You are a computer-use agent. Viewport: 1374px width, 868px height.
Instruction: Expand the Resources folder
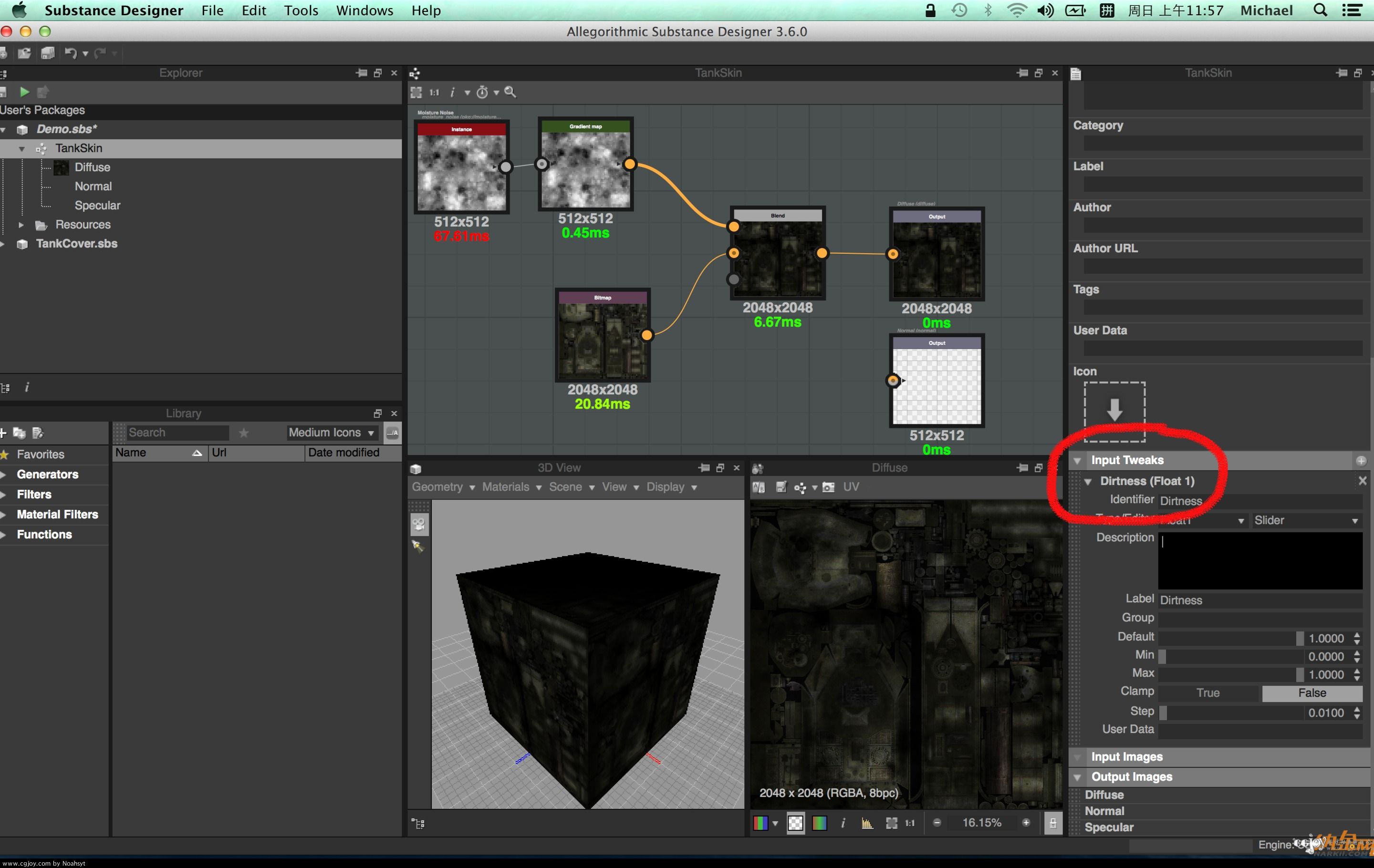tap(21, 225)
